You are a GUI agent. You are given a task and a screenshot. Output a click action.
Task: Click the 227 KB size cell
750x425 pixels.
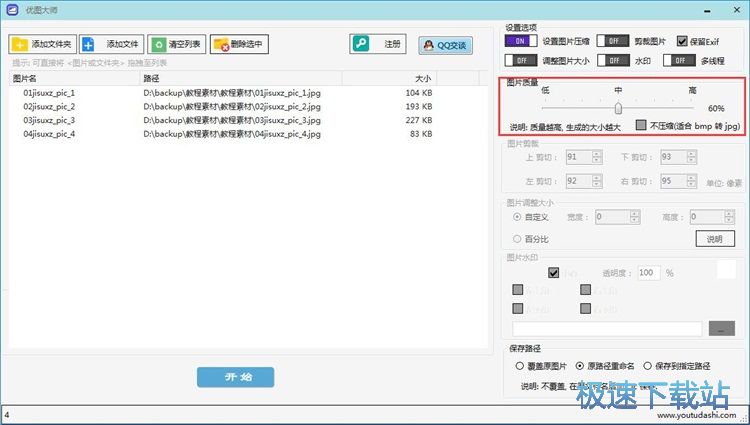pyautogui.click(x=419, y=120)
